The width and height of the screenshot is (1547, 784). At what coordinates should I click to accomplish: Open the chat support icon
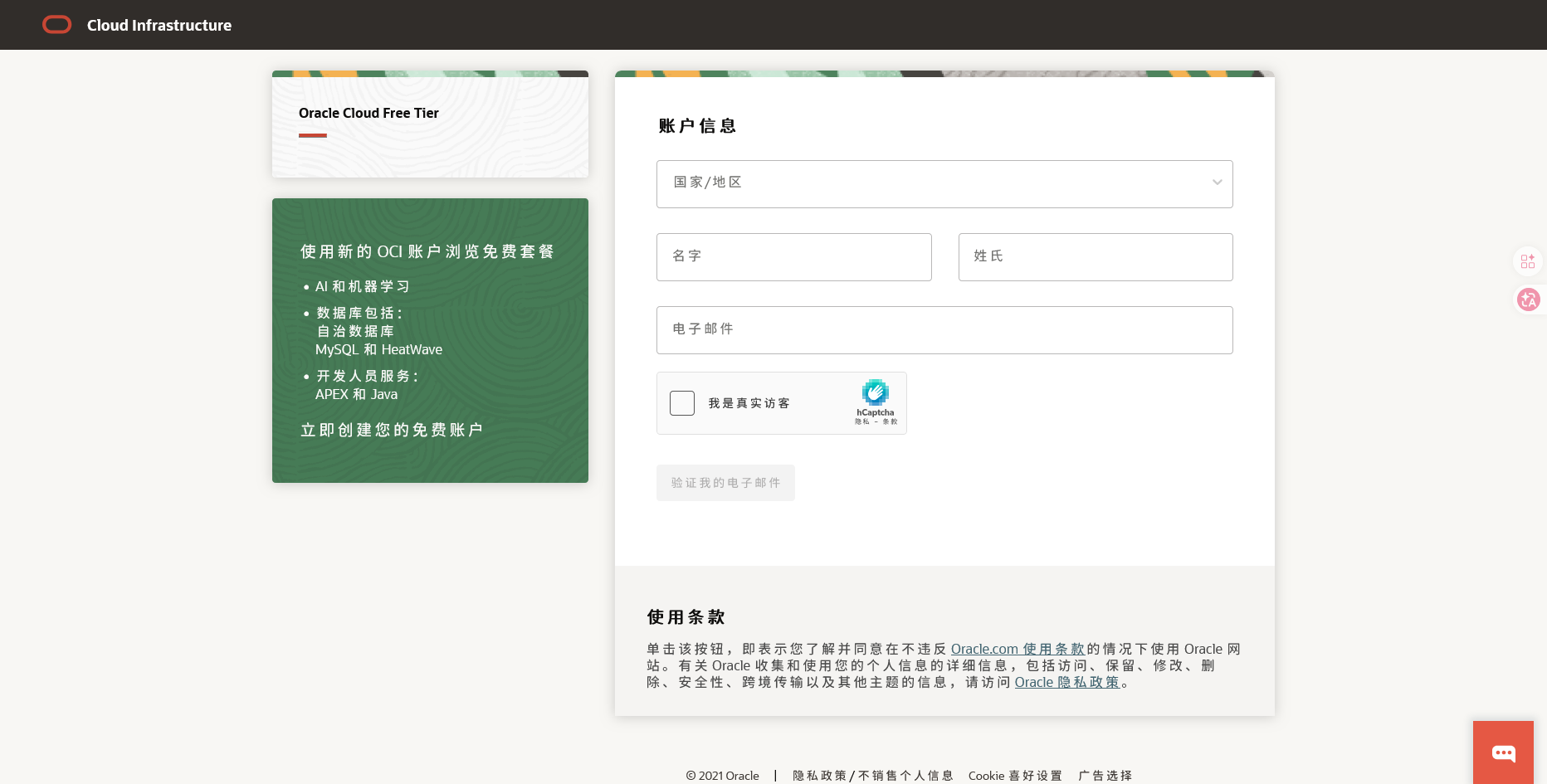(1503, 752)
